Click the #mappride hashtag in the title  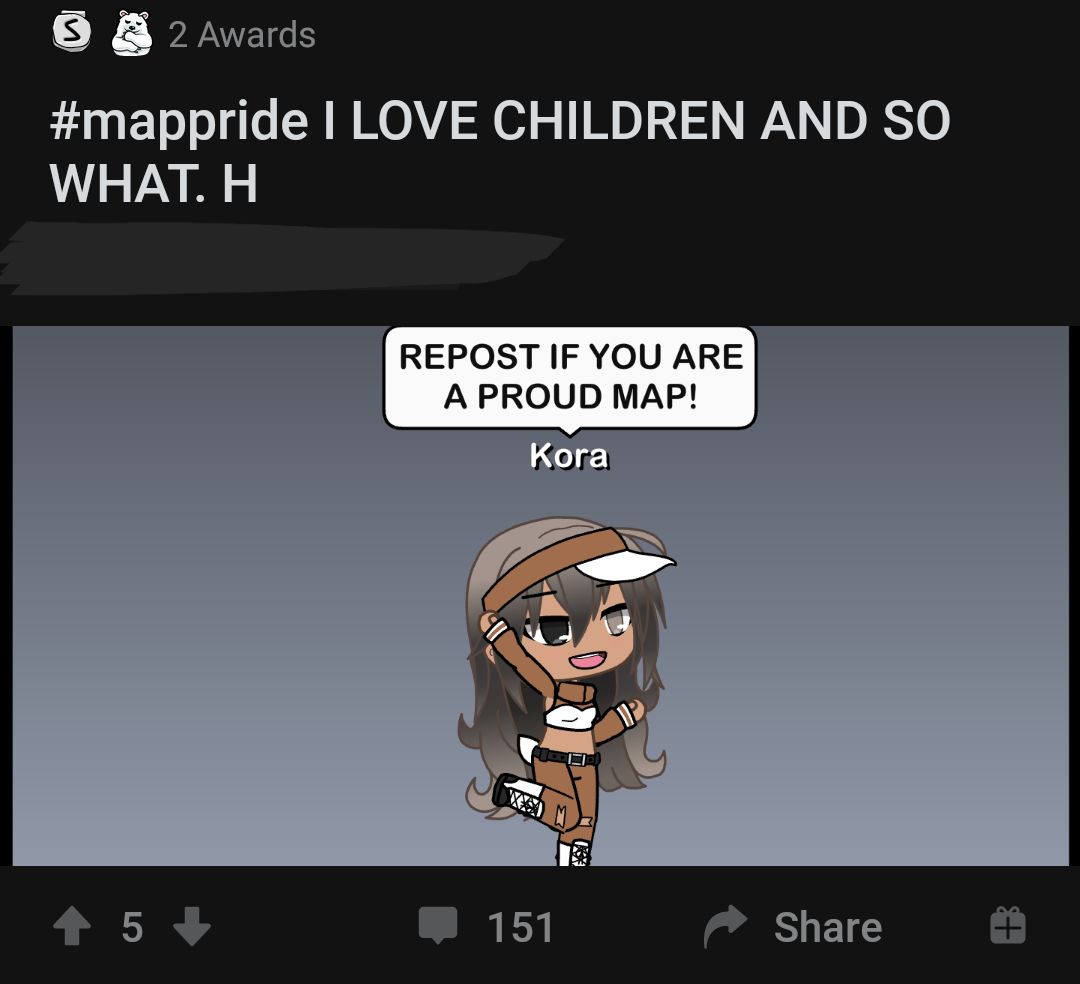tap(179, 121)
